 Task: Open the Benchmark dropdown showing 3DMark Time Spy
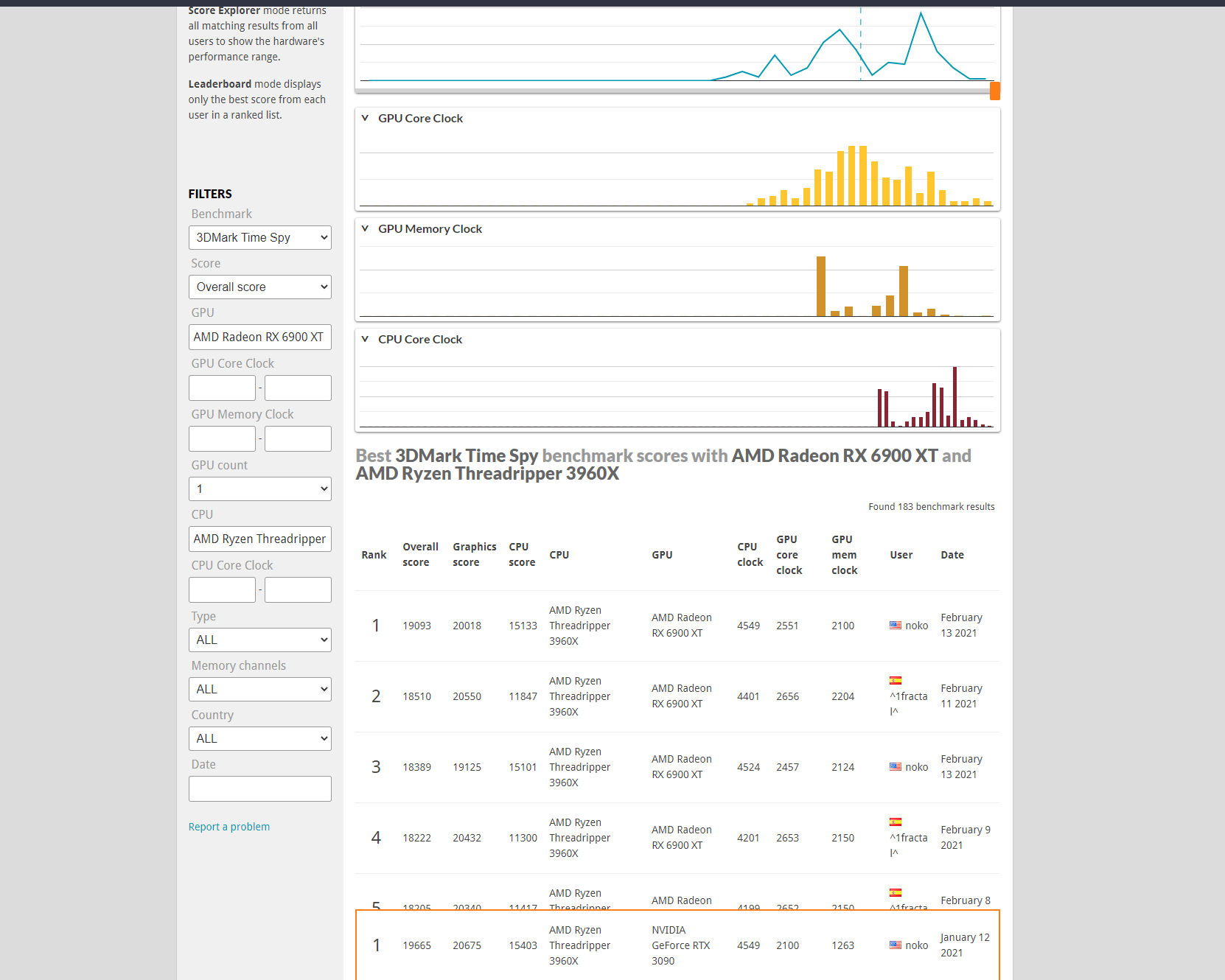[x=259, y=237]
